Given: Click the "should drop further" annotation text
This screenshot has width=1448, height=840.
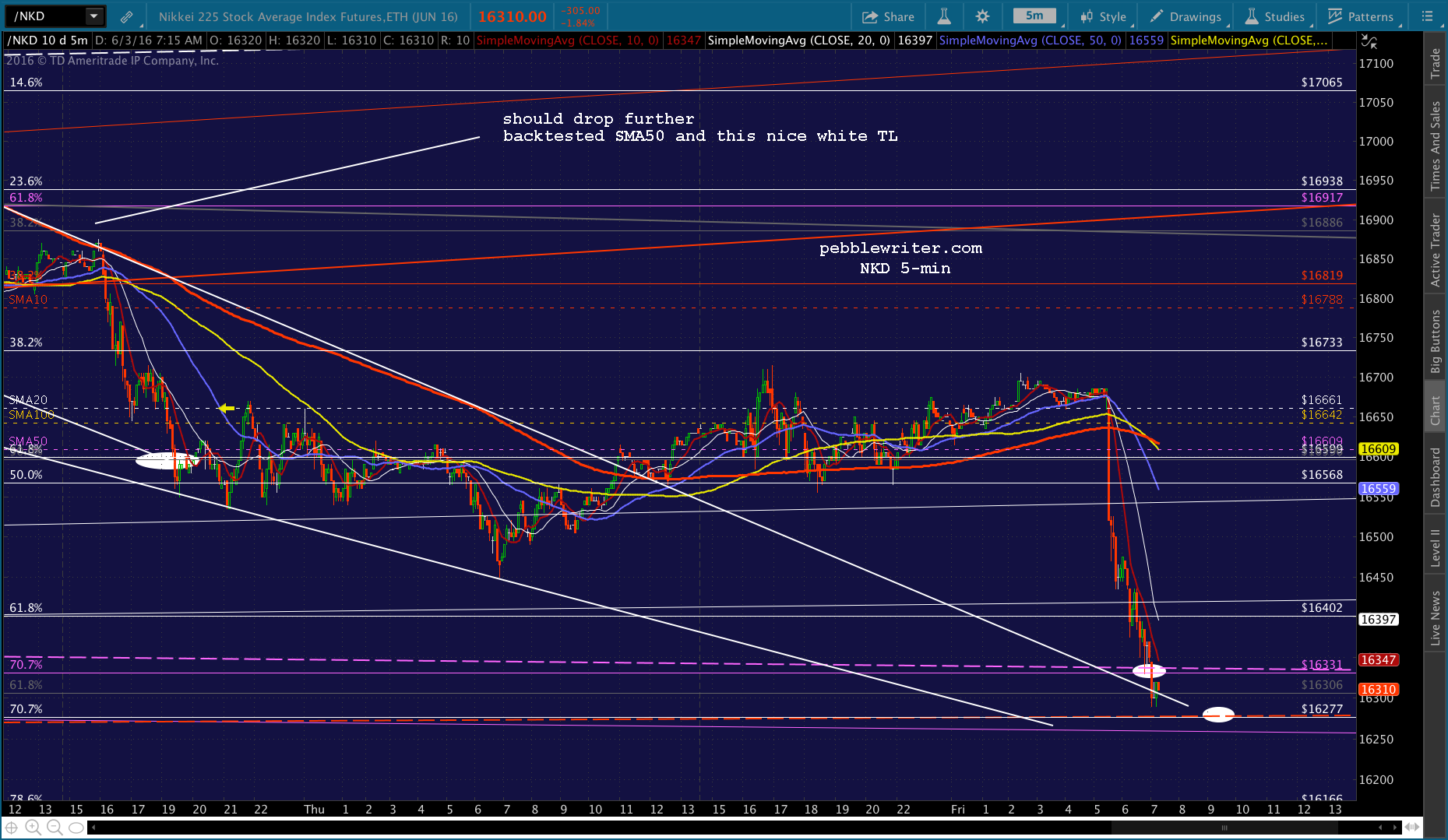Looking at the screenshot, I should pyautogui.click(x=598, y=119).
